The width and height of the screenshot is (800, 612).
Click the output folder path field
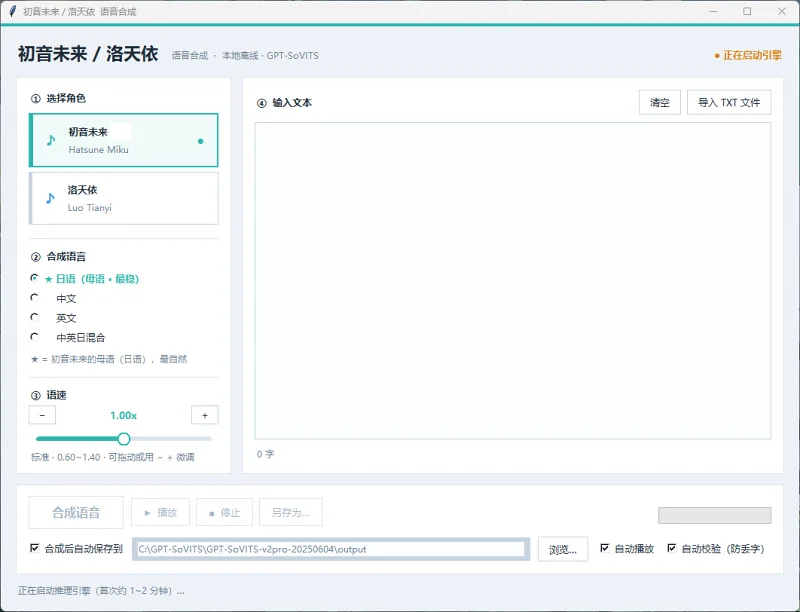coord(331,549)
